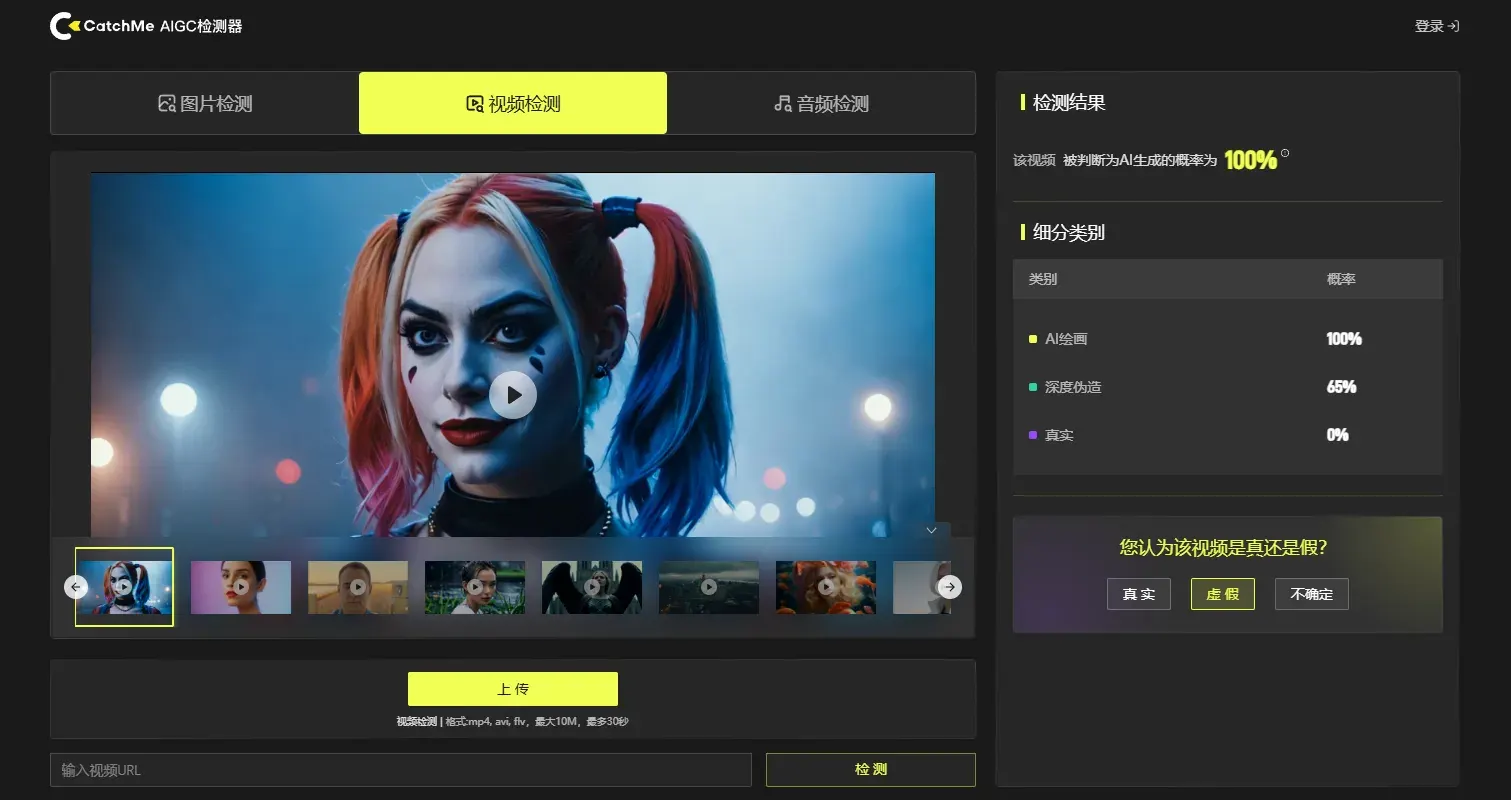Click the login arrow icon at top right
This screenshot has height=800, width=1511.
click(x=1454, y=27)
